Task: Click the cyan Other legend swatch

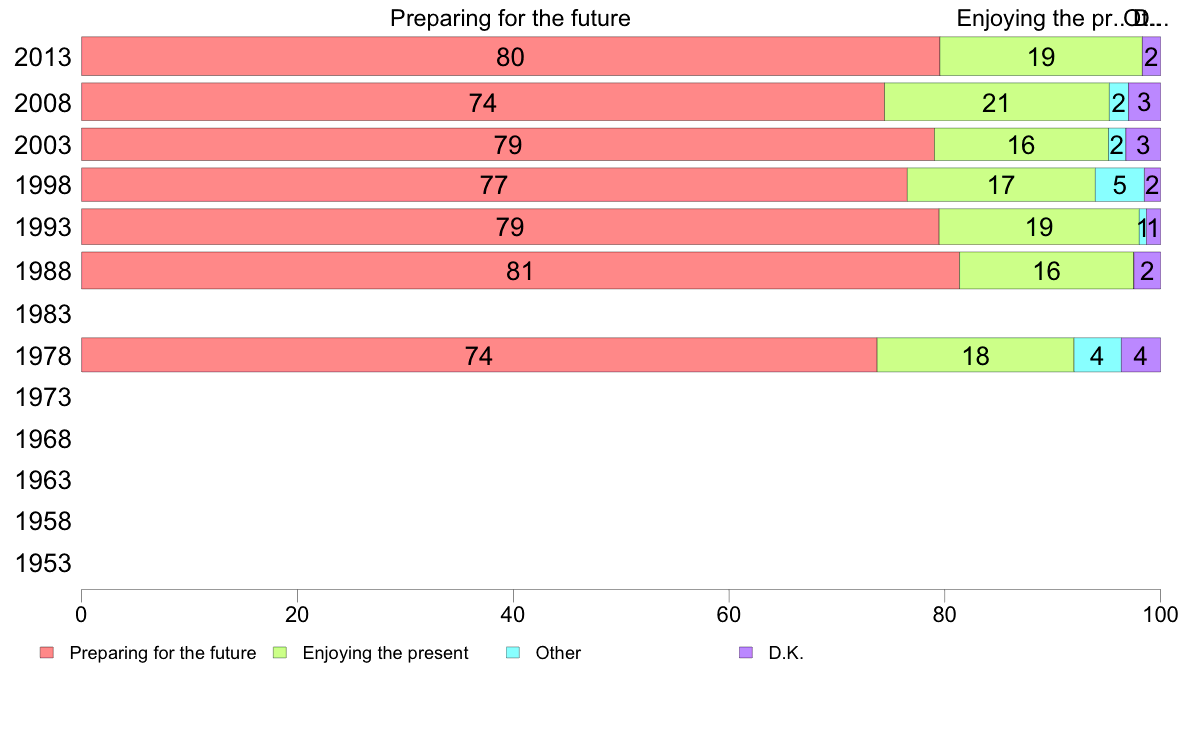Action: 513,653
